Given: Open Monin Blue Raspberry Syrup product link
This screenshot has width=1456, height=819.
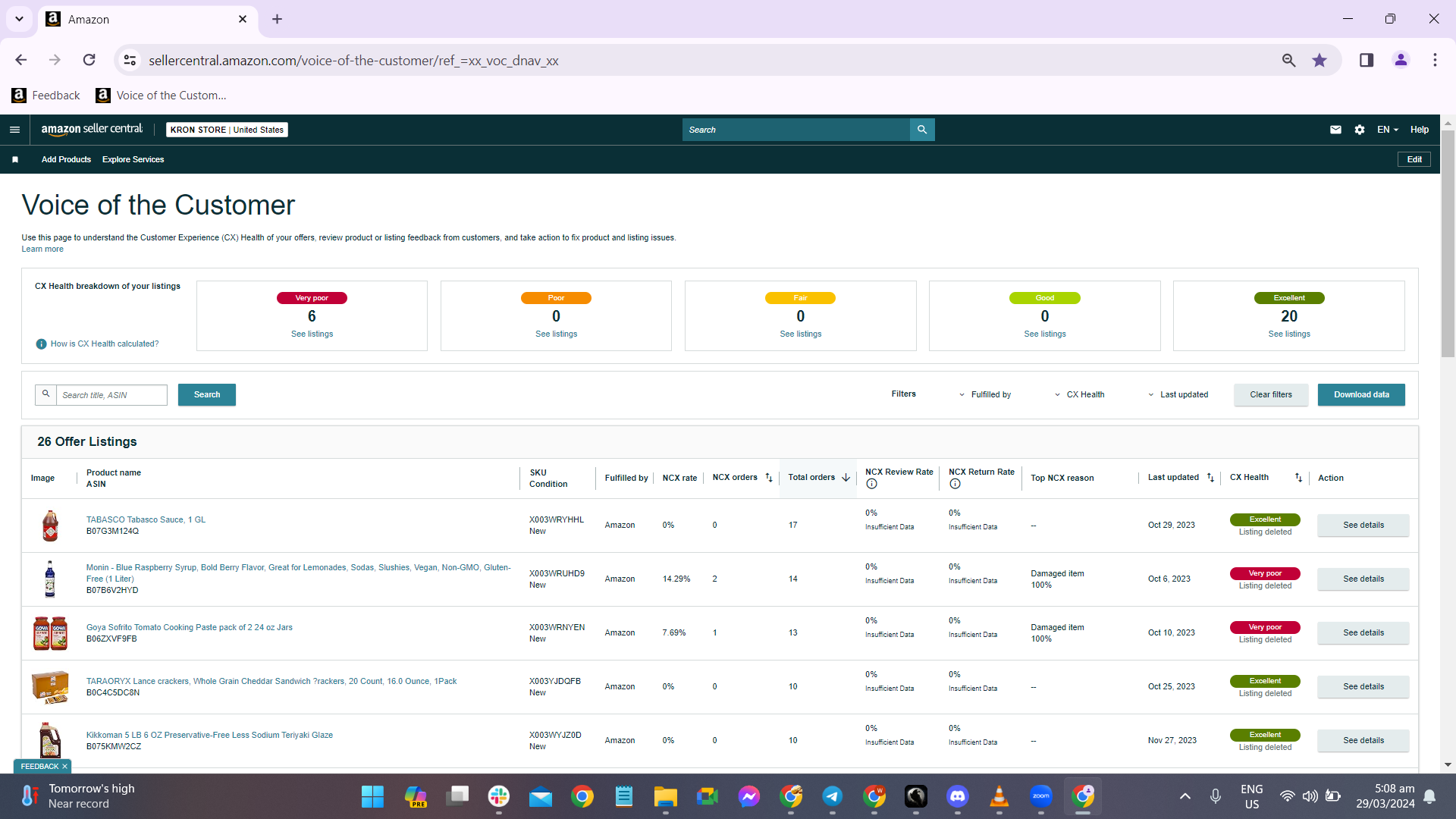Looking at the screenshot, I should pyautogui.click(x=299, y=573).
